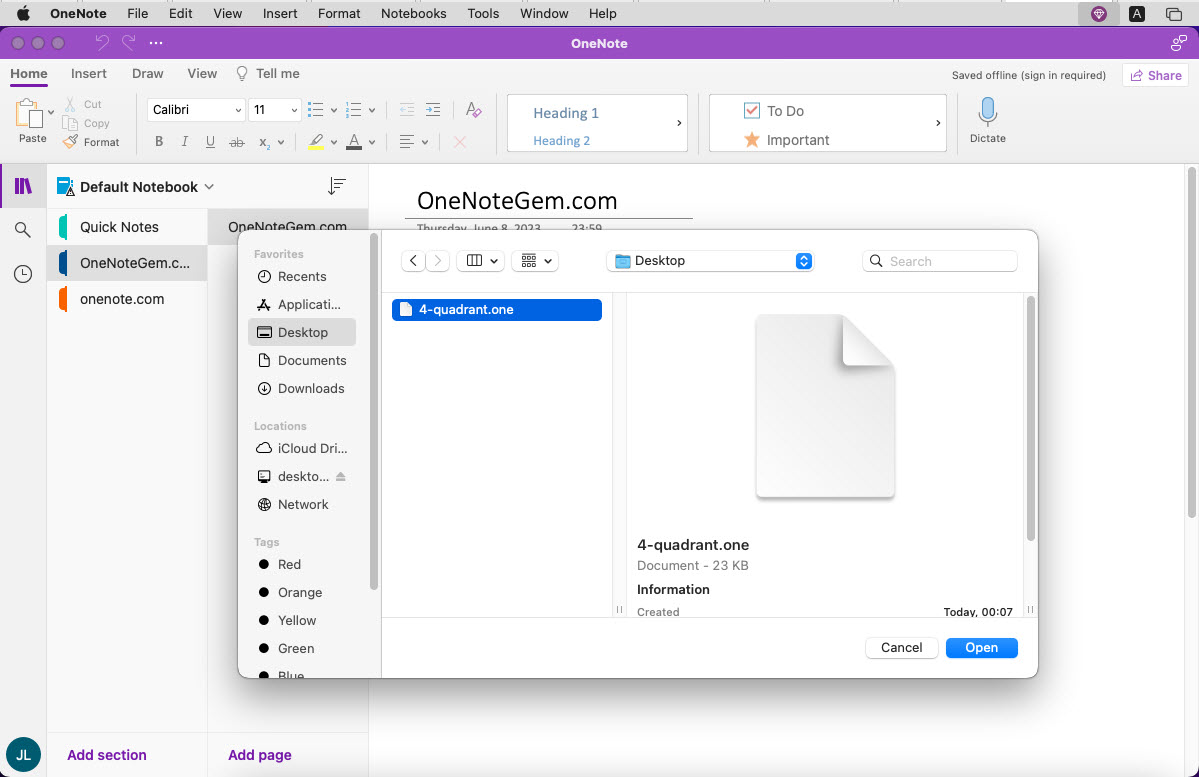The height and width of the screenshot is (777, 1199).
Task: Open Downloads in dialog sidebar
Action: [302, 388]
